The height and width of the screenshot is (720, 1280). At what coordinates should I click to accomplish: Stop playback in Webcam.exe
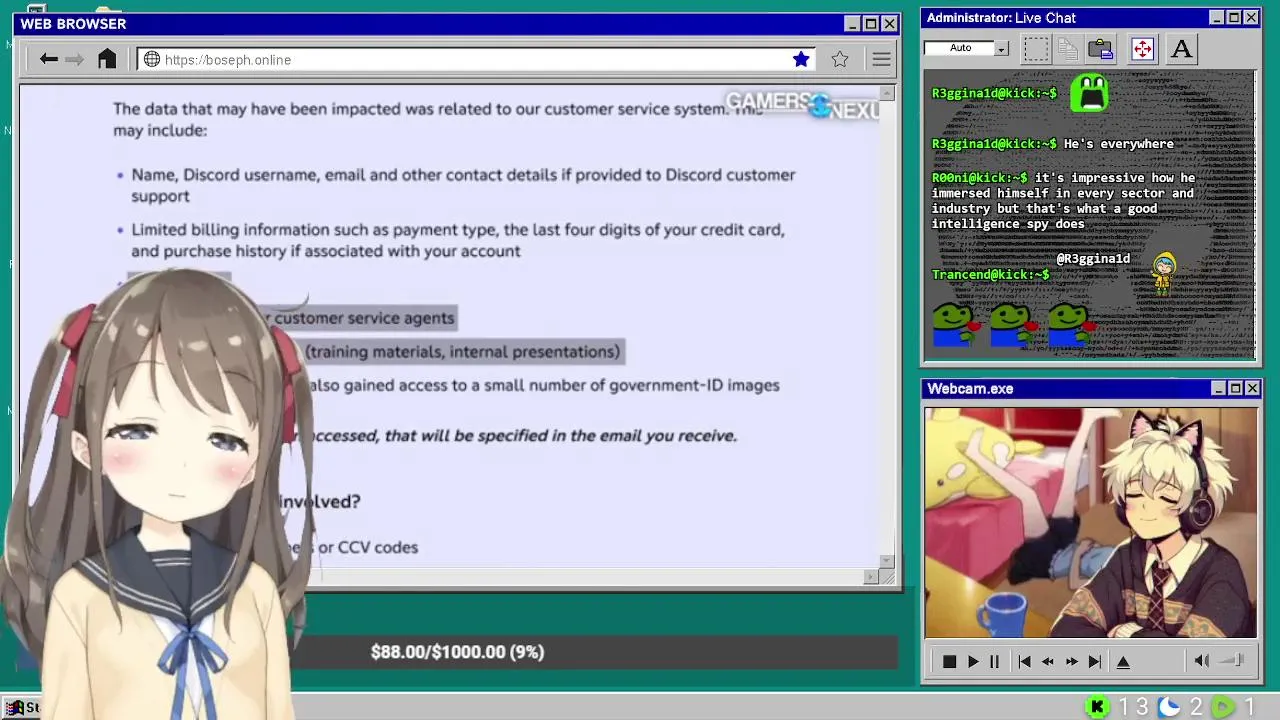(949, 661)
